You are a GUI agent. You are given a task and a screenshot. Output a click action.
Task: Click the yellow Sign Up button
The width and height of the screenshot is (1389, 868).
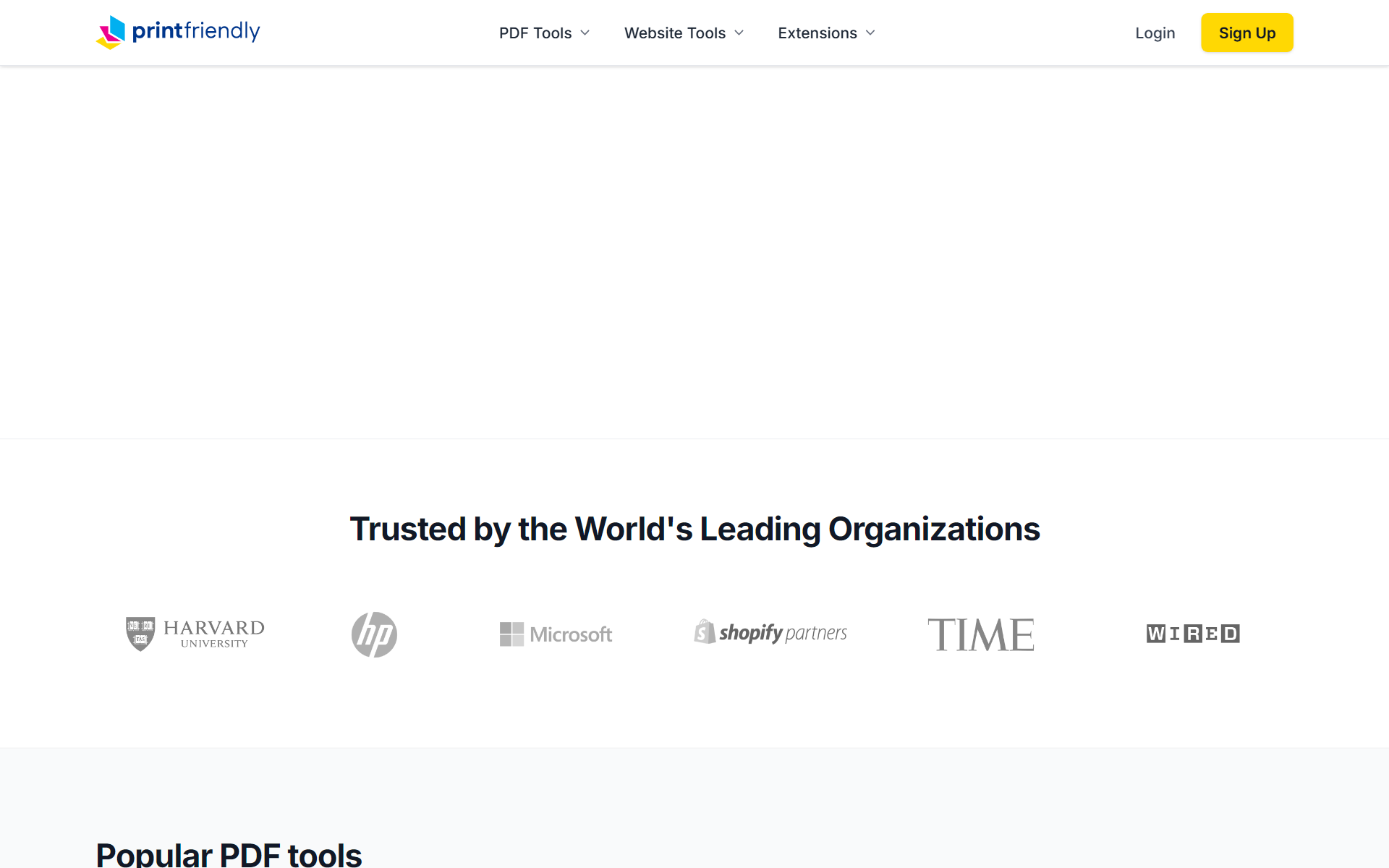(x=1246, y=33)
